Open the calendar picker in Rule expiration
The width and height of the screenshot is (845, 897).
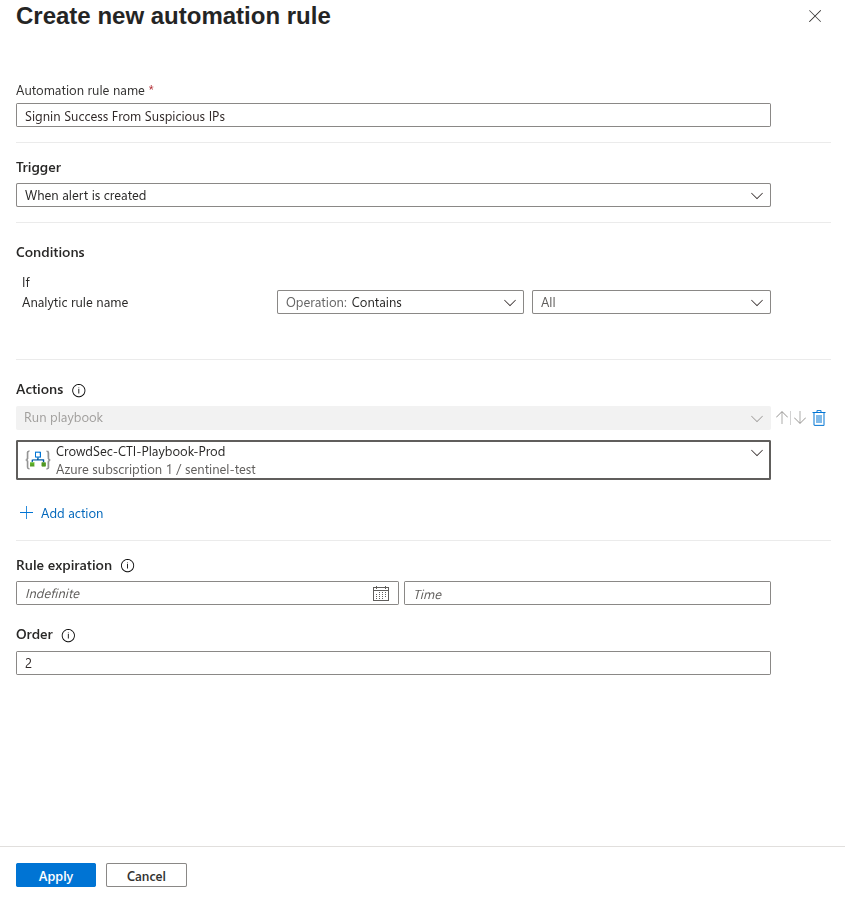point(381,593)
